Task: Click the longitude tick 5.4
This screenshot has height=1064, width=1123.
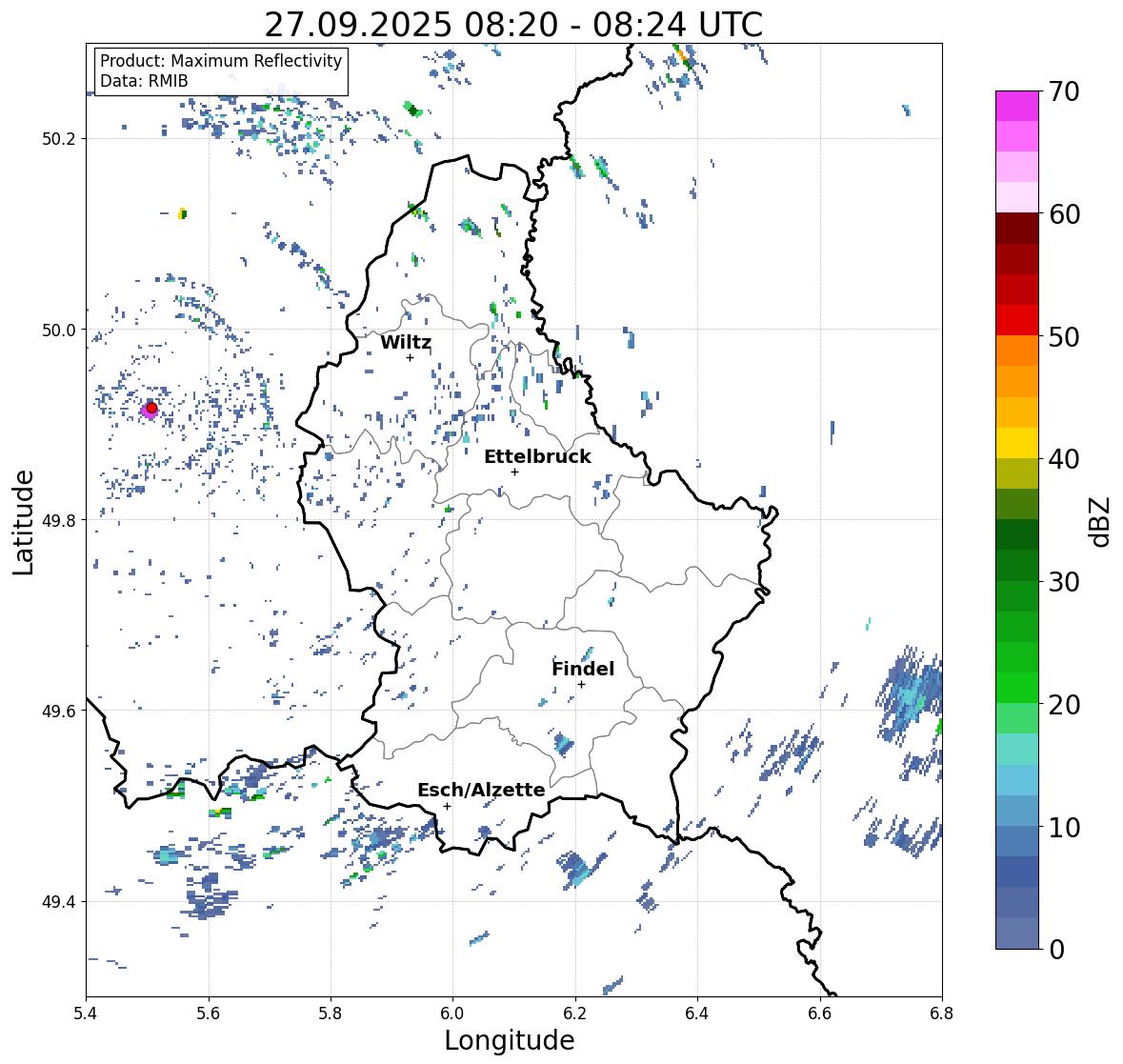Action: coord(86,1013)
